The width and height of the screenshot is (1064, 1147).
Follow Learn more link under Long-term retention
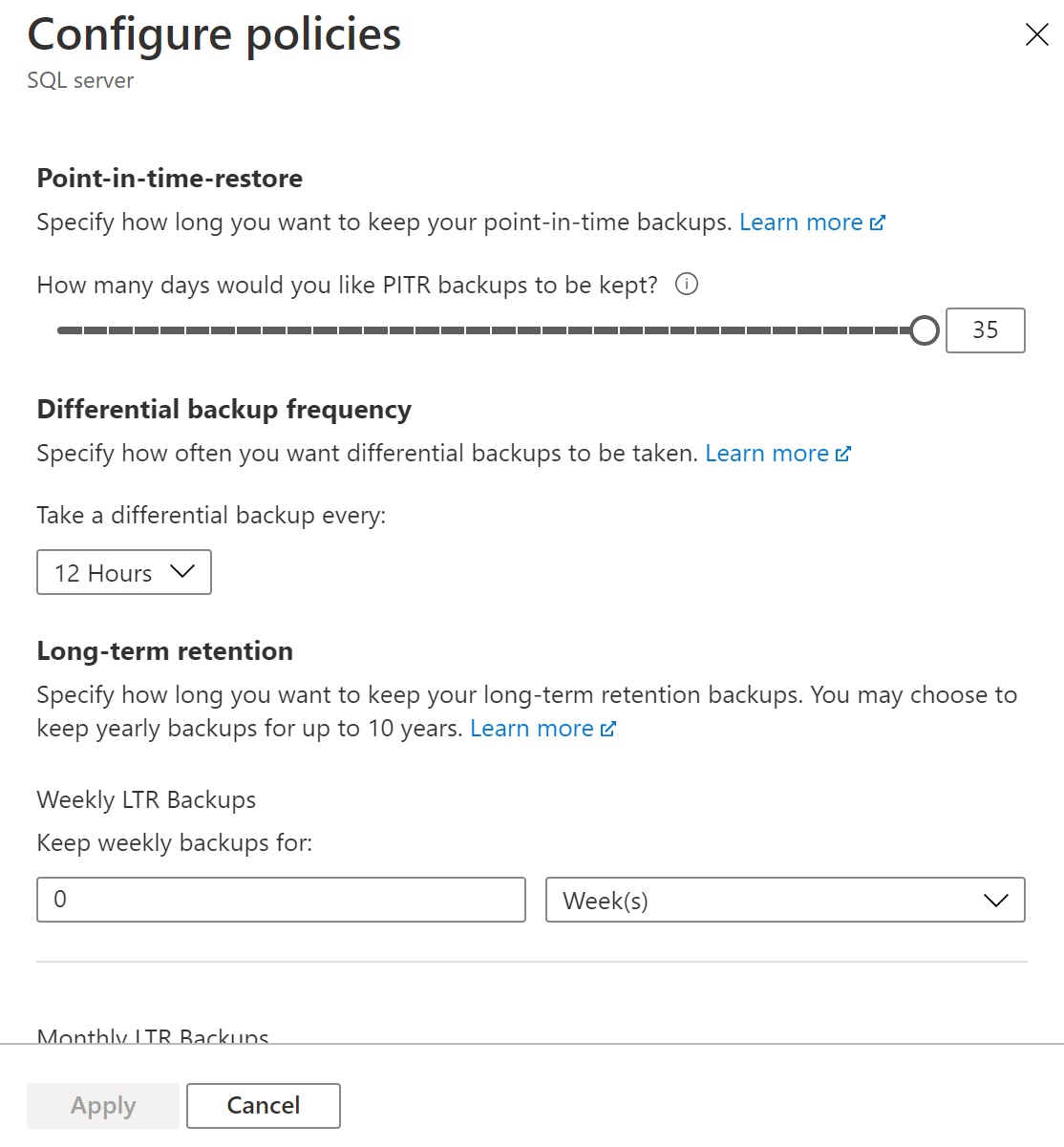tap(531, 729)
